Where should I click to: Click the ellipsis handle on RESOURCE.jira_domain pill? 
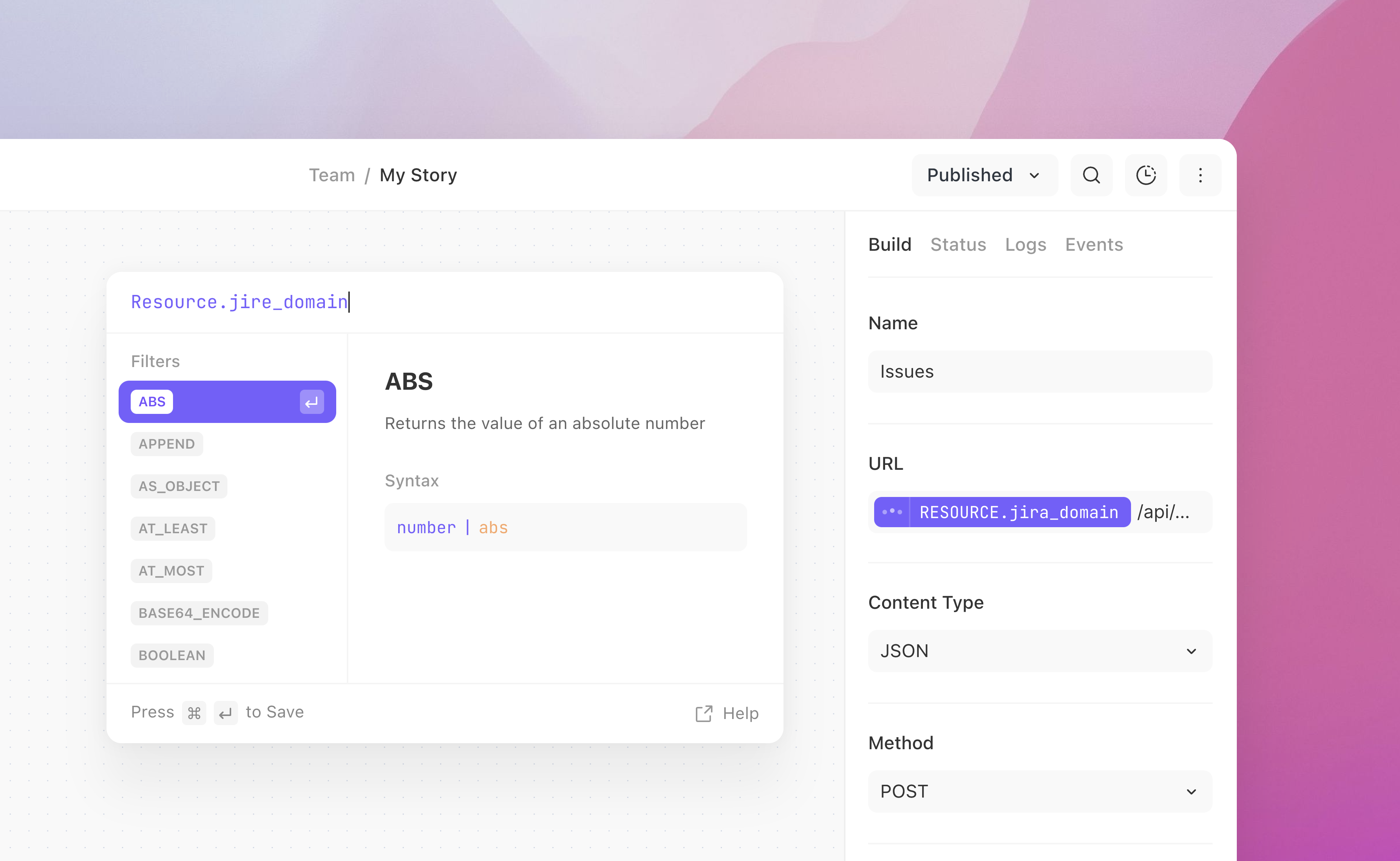click(892, 512)
